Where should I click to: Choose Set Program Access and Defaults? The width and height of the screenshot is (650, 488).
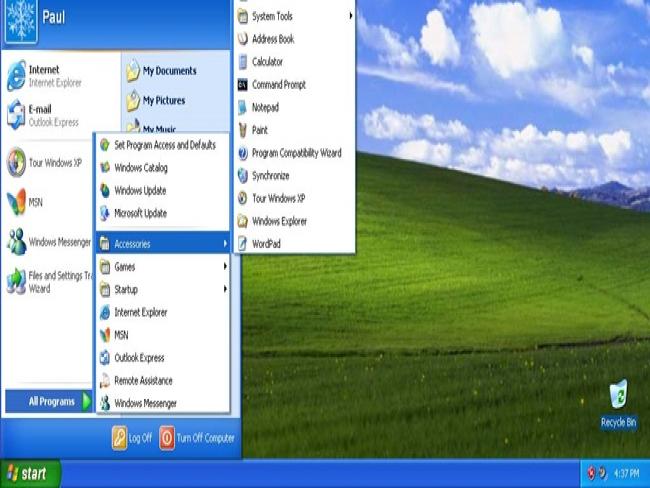[164, 145]
